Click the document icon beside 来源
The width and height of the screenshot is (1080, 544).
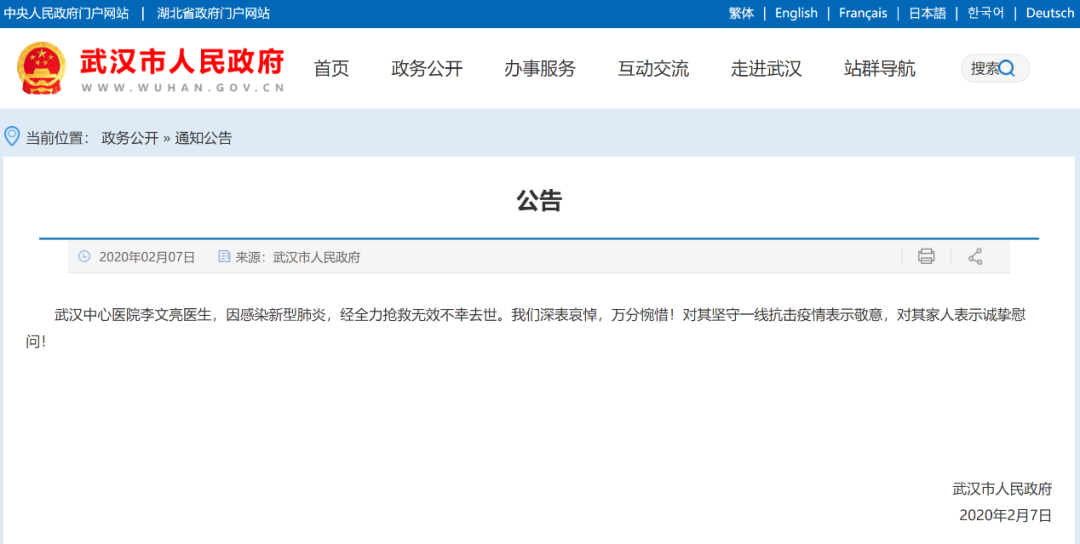click(x=224, y=257)
